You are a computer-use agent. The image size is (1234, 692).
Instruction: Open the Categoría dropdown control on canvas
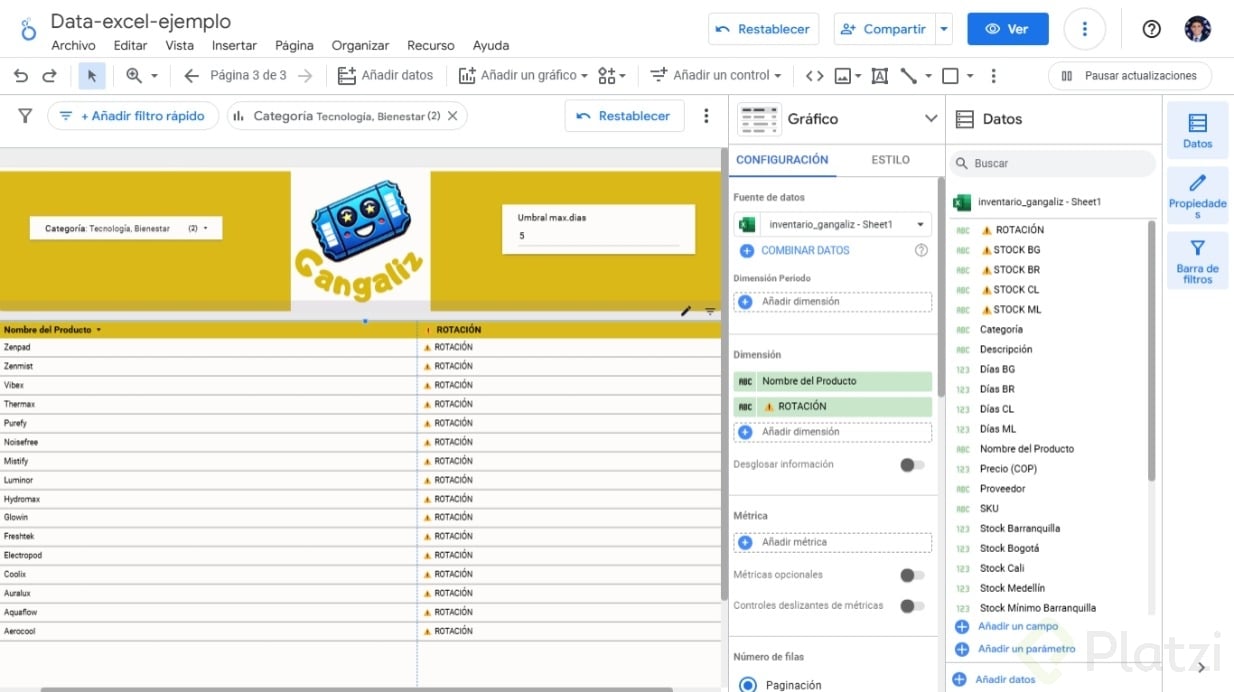[126, 229]
